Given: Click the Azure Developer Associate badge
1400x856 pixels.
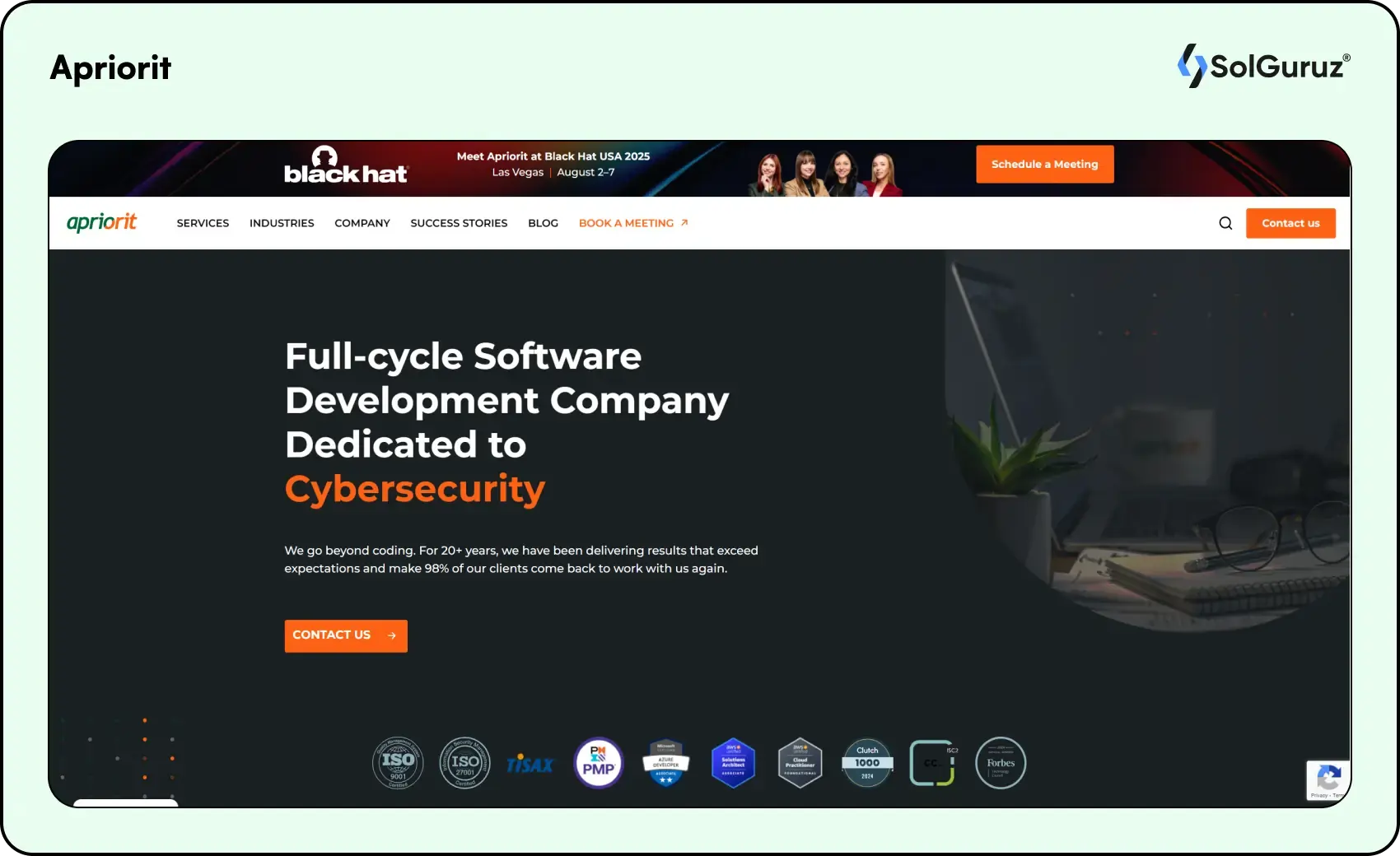Looking at the screenshot, I should point(665,763).
